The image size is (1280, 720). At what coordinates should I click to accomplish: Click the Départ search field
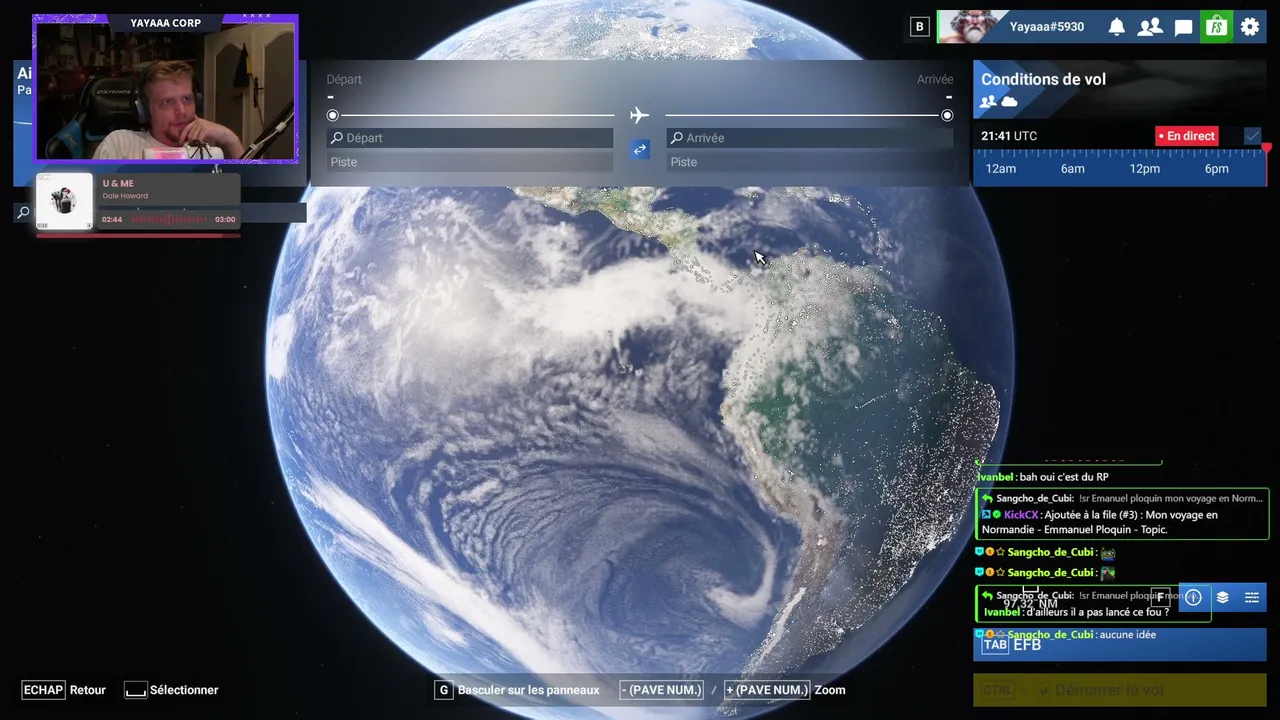471,138
